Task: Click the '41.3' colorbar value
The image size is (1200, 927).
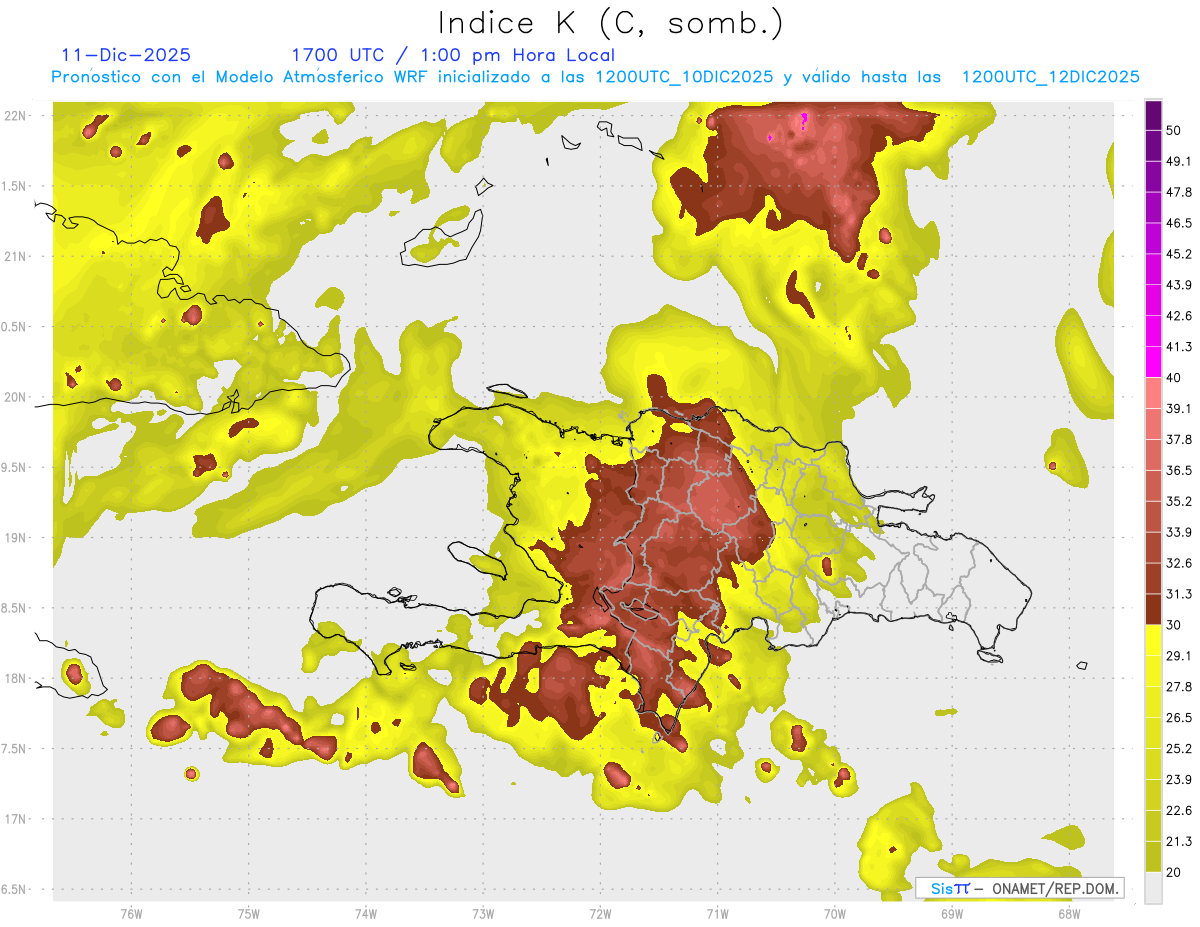Action: 1179,347
